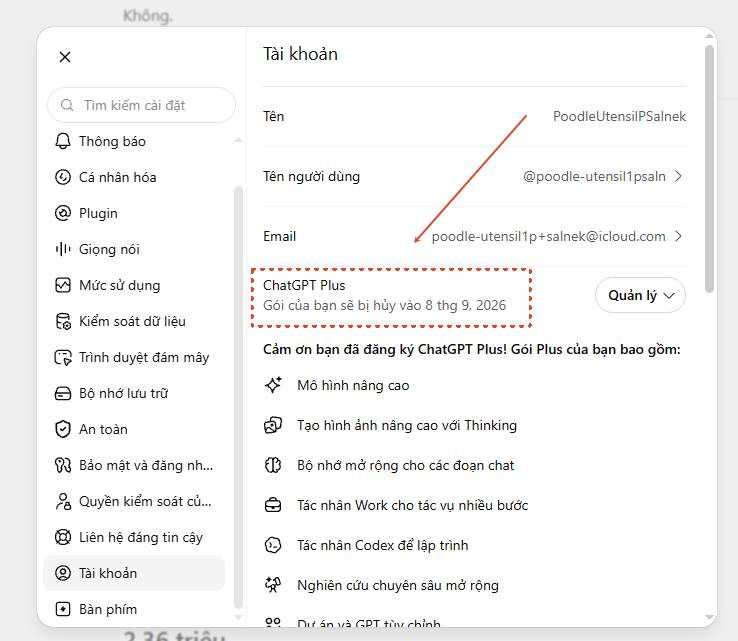Open Trình duyệt đám mây settings

134,357
